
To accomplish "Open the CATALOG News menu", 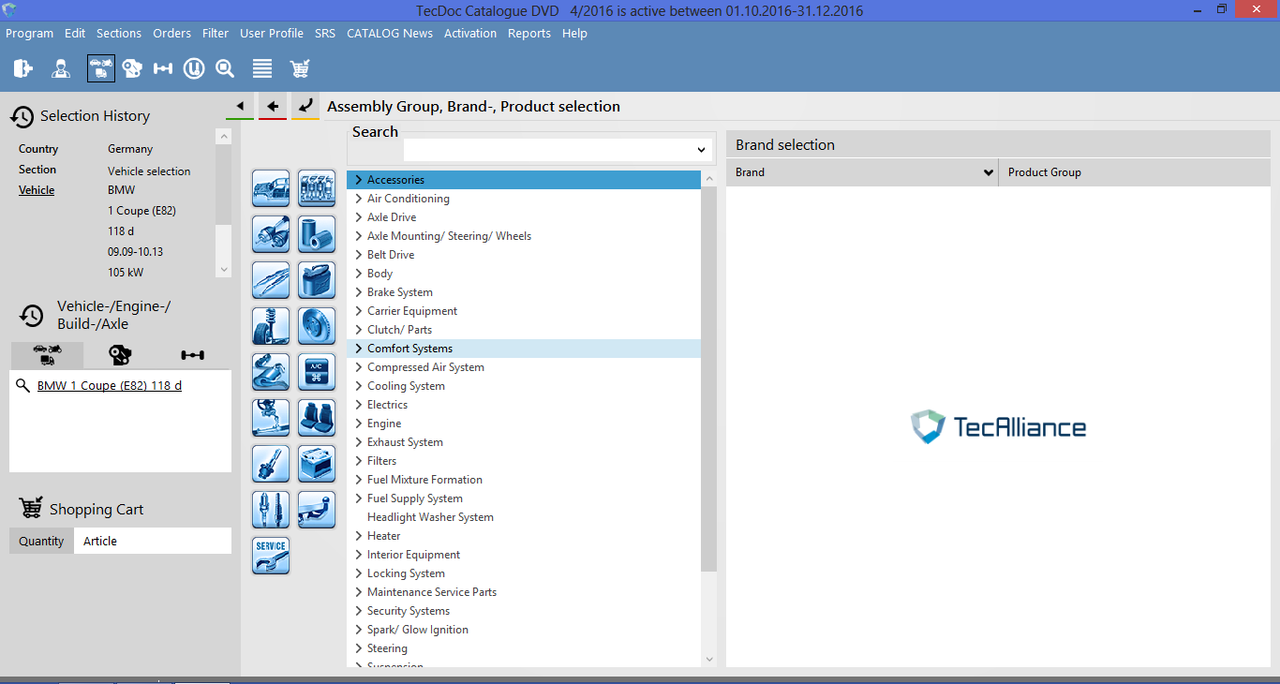I will [390, 33].
